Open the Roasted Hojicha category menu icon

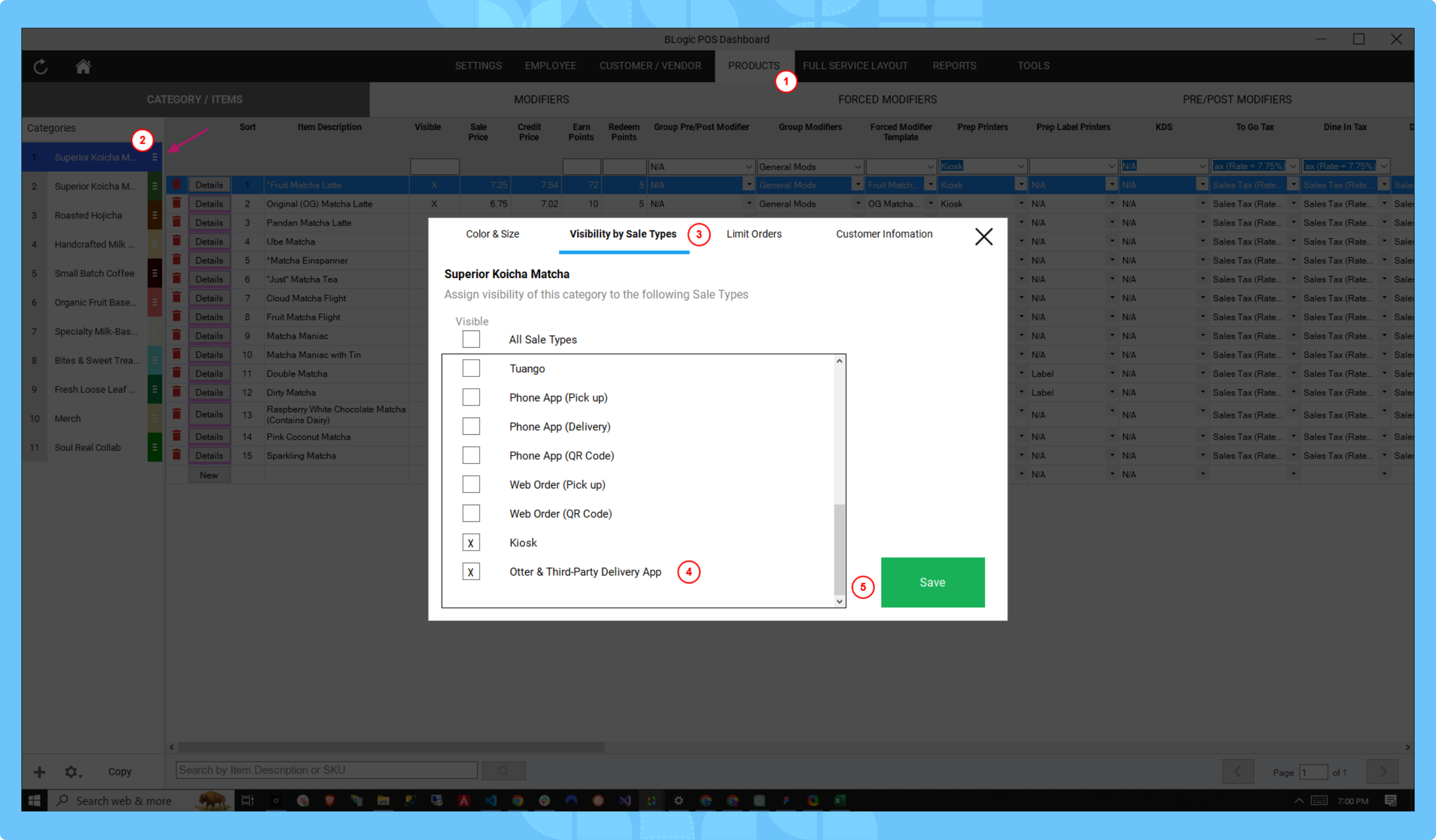pyautogui.click(x=154, y=215)
